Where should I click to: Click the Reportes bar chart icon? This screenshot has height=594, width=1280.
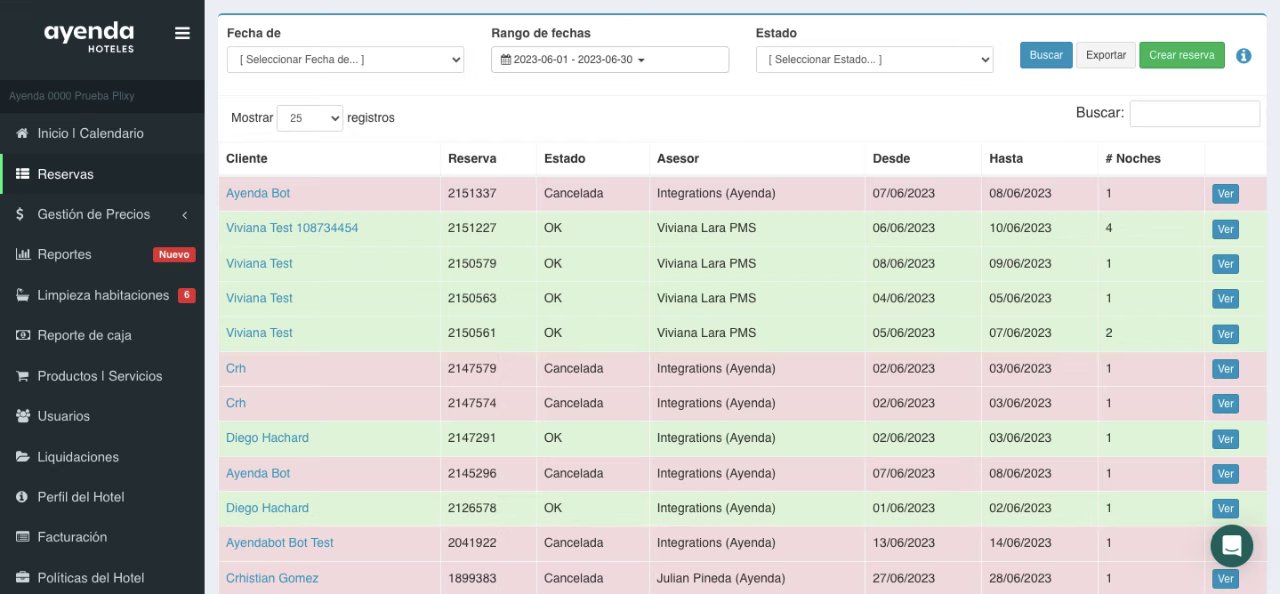coord(22,254)
